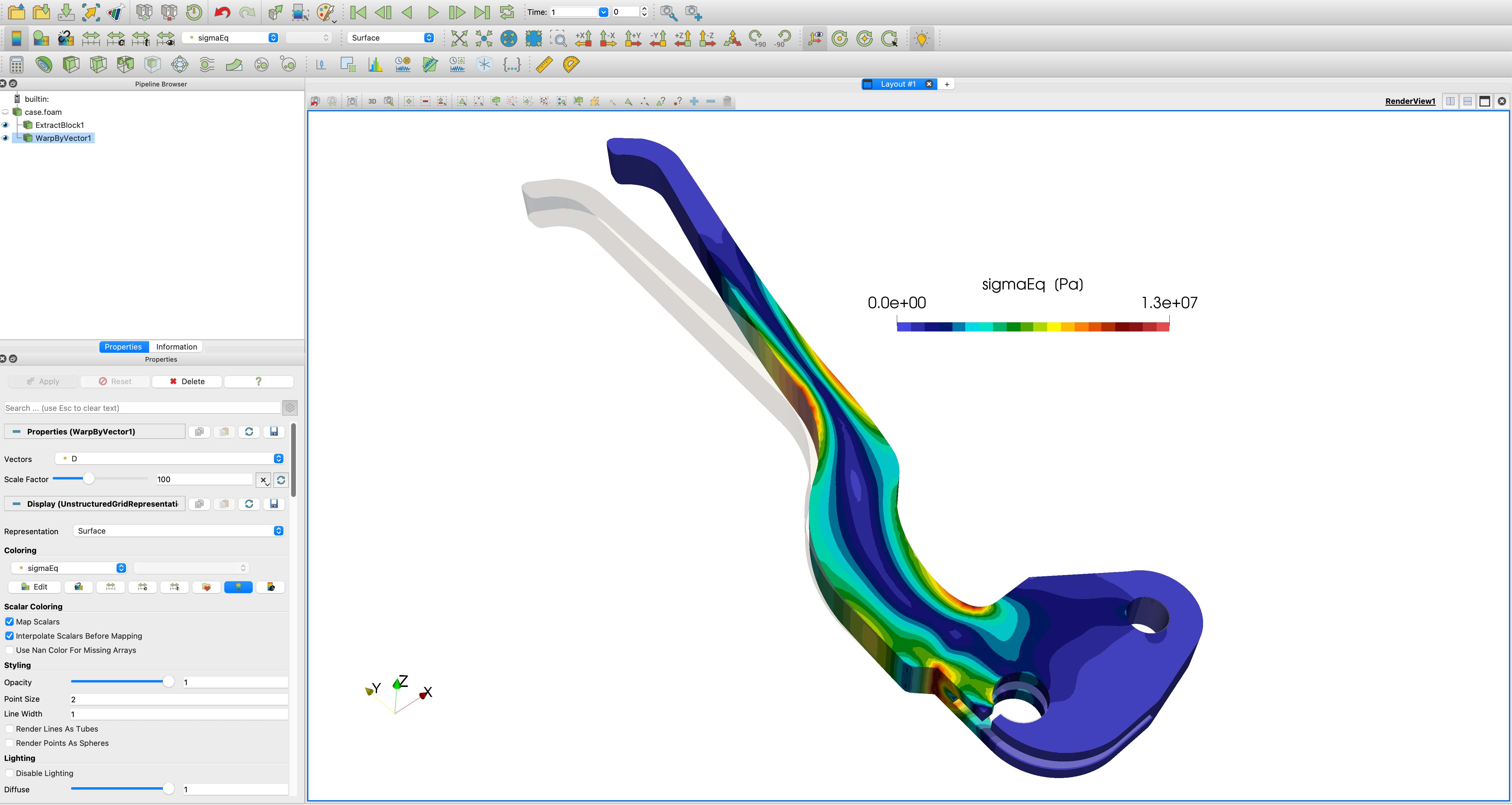Toggle visibility eye of WarpByVector1
This screenshot has height=805, width=1512.
pos(6,138)
